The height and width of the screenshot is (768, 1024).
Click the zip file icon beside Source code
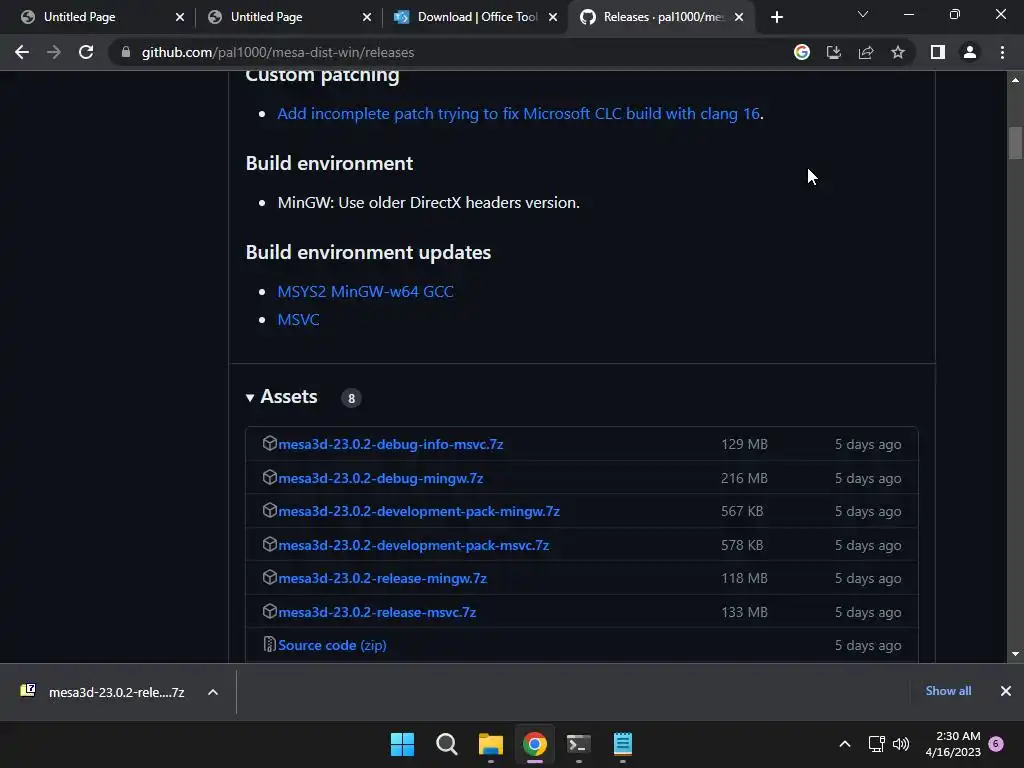(x=269, y=645)
